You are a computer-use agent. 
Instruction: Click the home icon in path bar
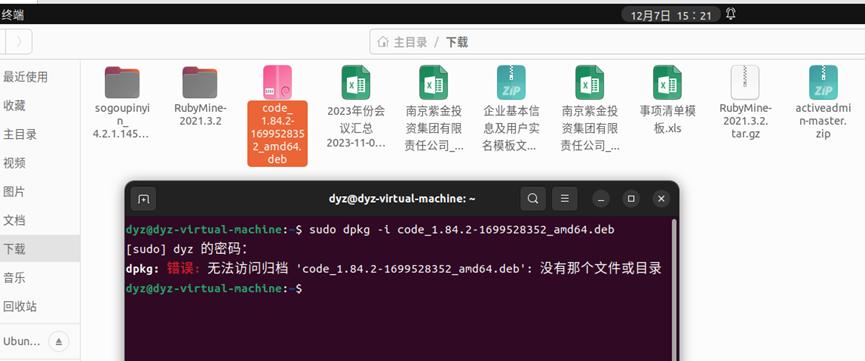[x=382, y=42]
